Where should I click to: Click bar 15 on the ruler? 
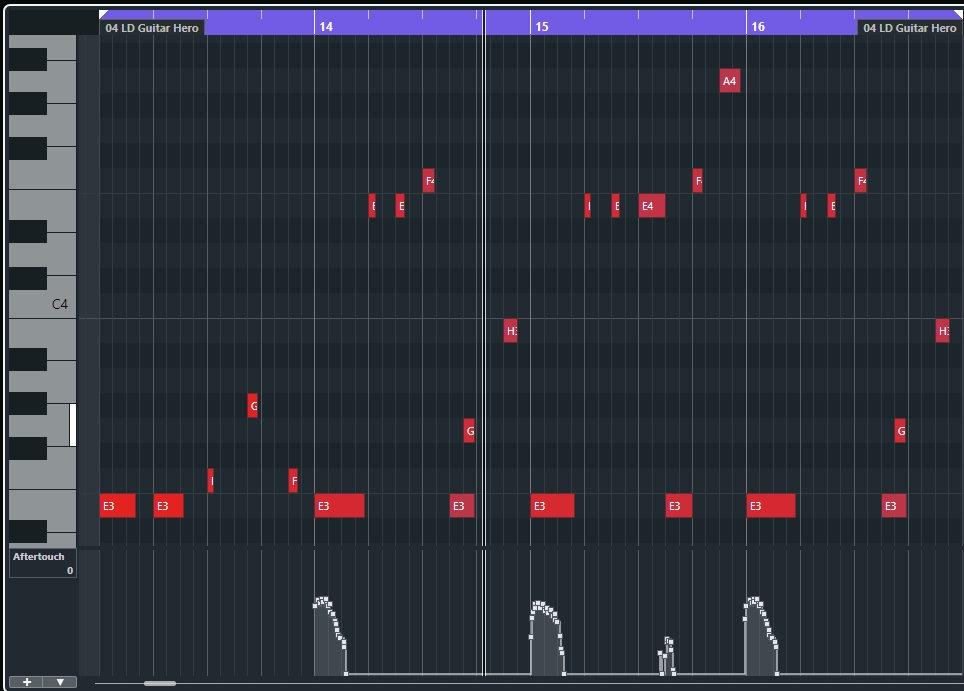[541, 27]
